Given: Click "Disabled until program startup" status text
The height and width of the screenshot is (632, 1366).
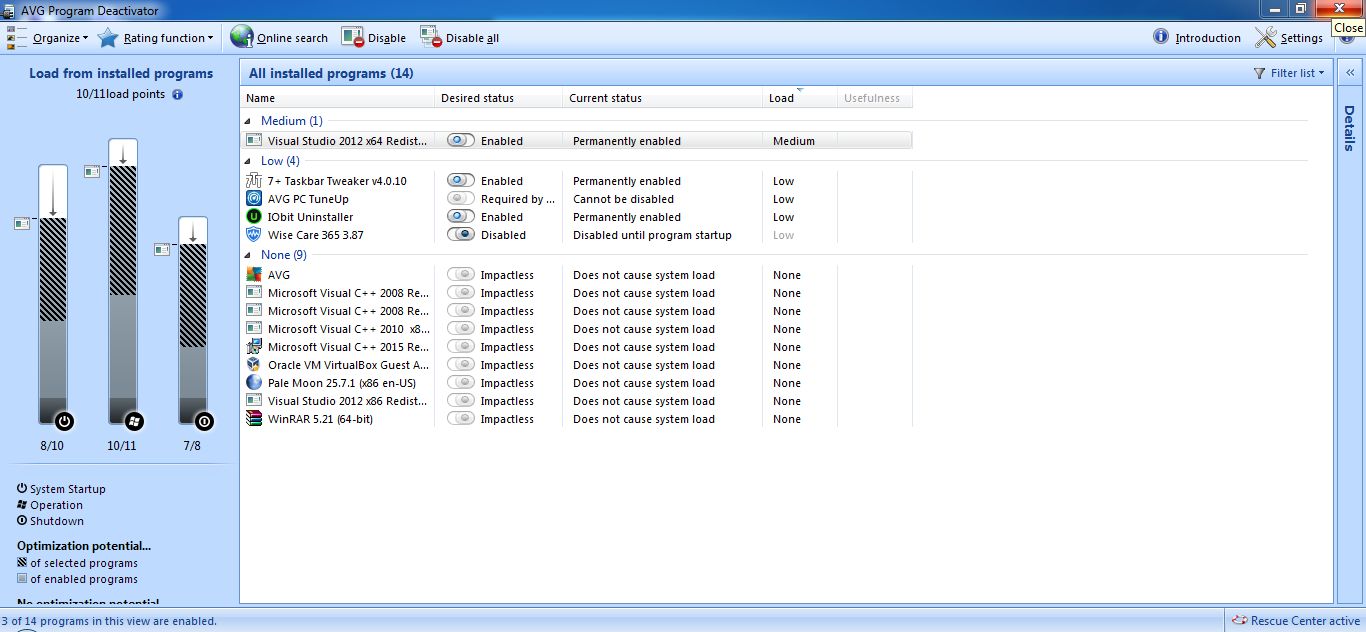Looking at the screenshot, I should click(x=652, y=235).
